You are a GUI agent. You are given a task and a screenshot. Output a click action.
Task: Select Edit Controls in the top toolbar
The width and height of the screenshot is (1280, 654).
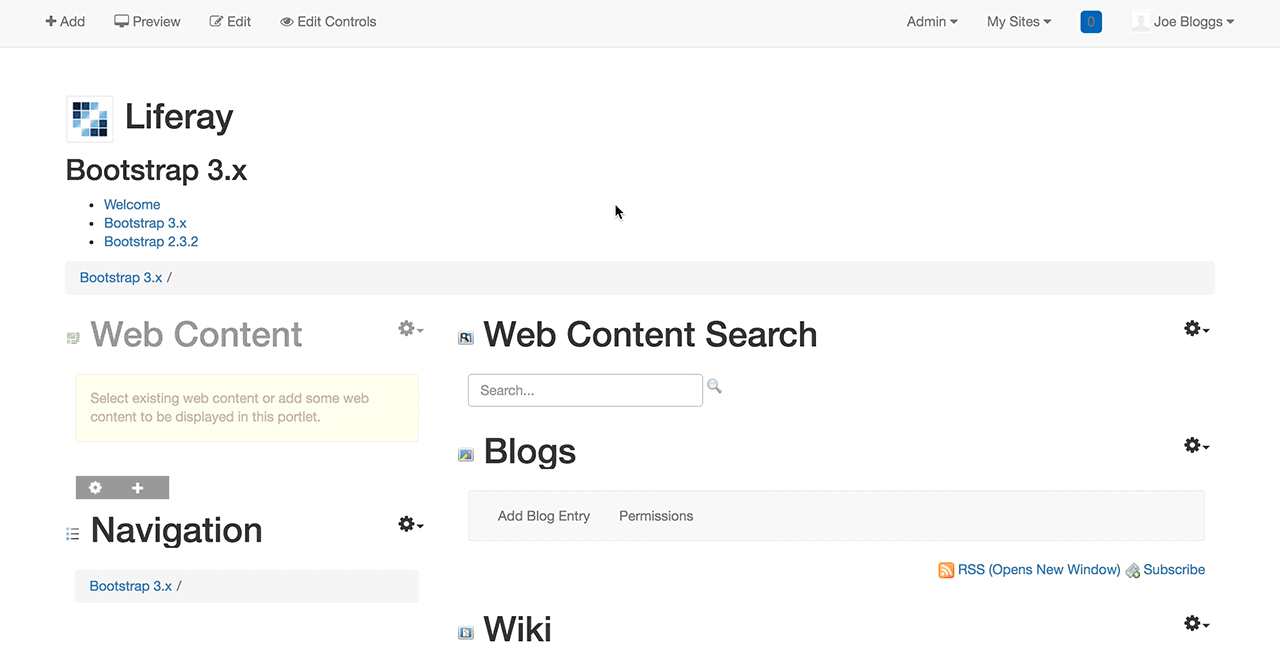(328, 21)
